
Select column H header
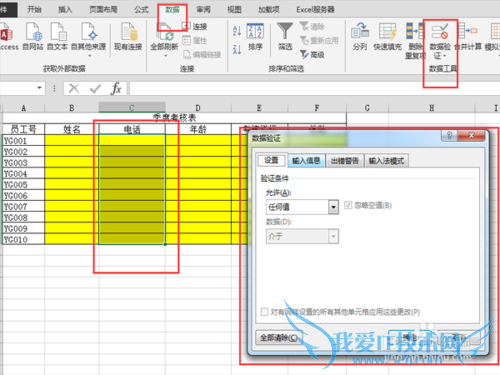pos(432,108)
